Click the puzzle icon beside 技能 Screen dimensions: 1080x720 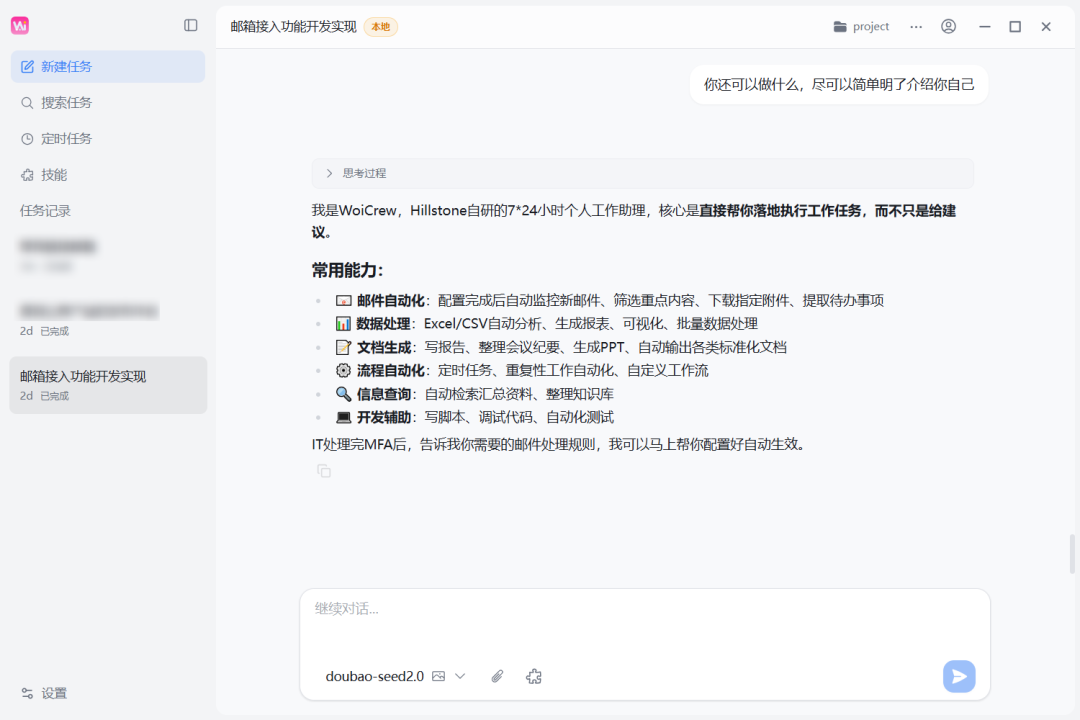[27, 175]
